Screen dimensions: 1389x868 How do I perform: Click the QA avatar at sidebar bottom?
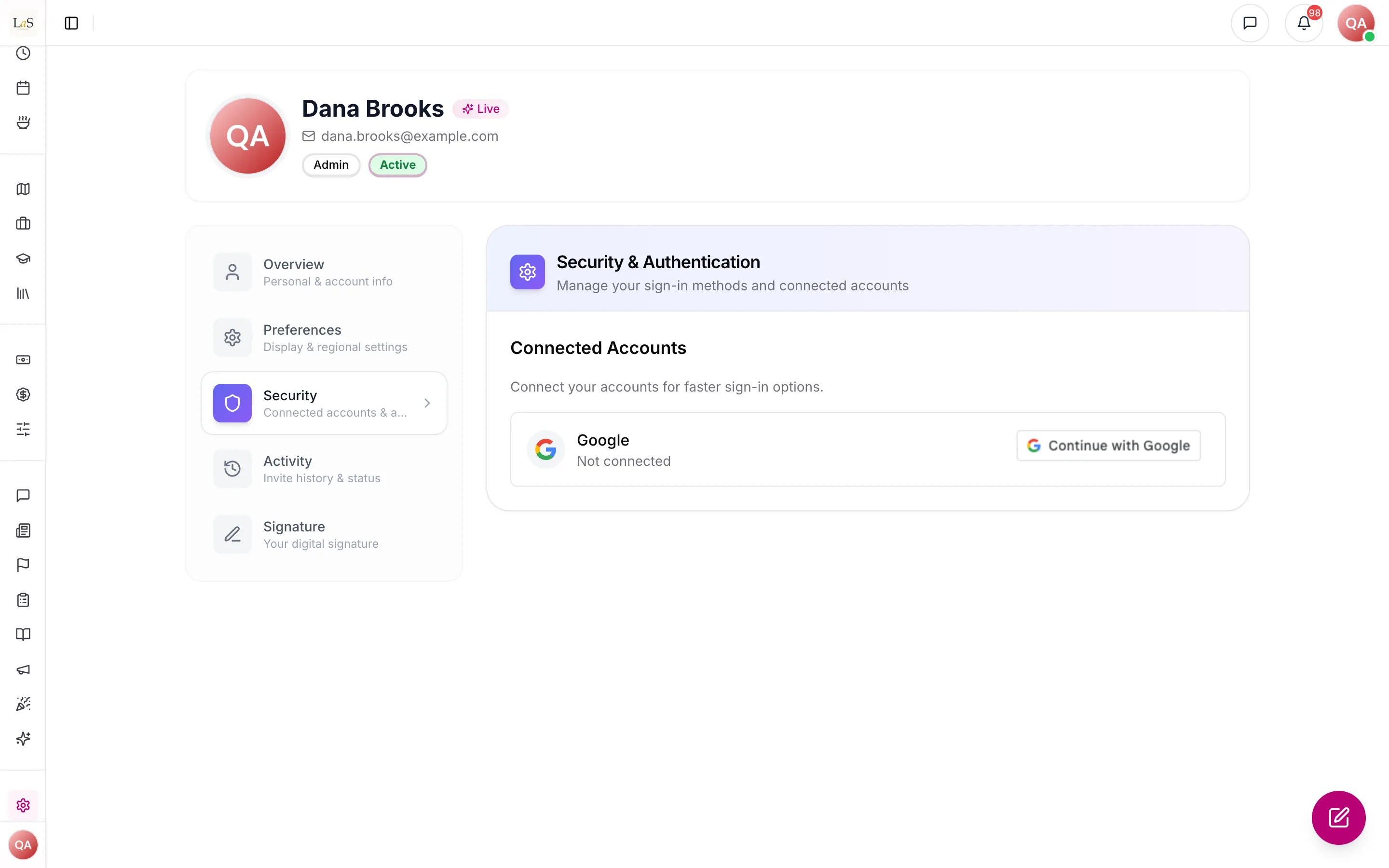23,845
